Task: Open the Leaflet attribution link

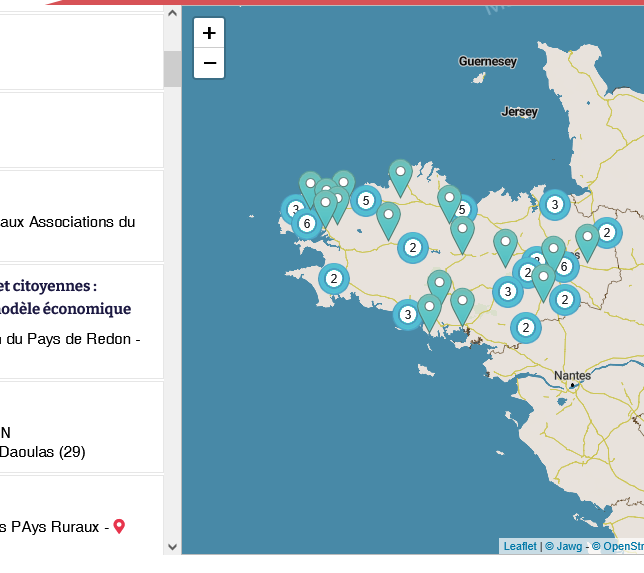Action: tap(520, 546)
